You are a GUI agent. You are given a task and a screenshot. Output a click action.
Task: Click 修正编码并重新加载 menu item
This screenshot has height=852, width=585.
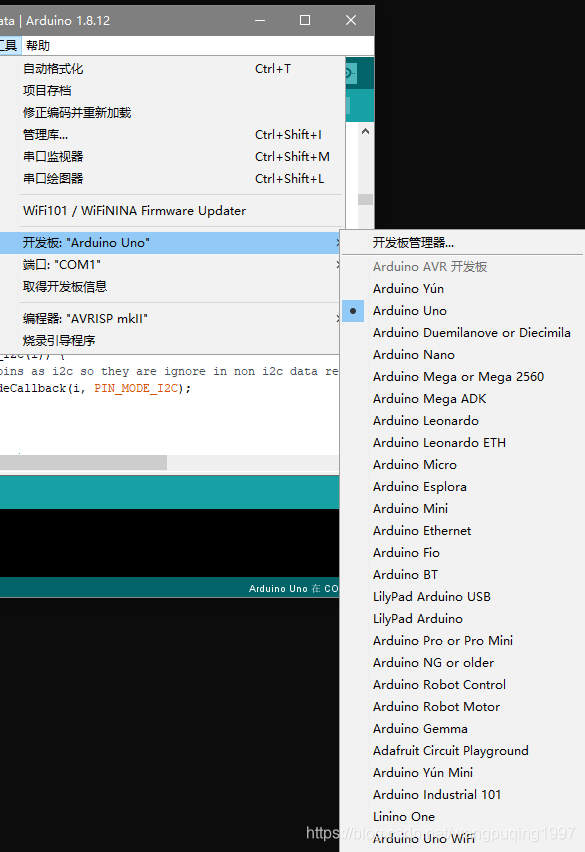[173, 112]
